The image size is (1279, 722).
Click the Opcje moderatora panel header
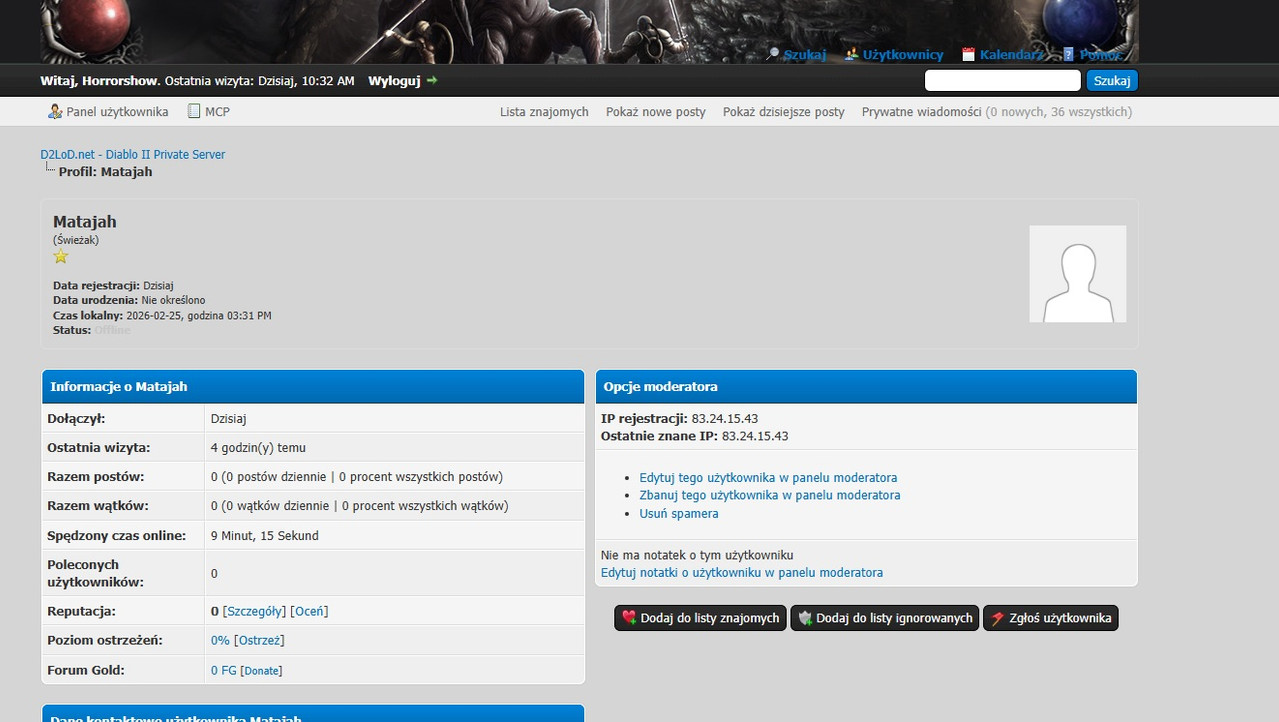pos(866,386)
